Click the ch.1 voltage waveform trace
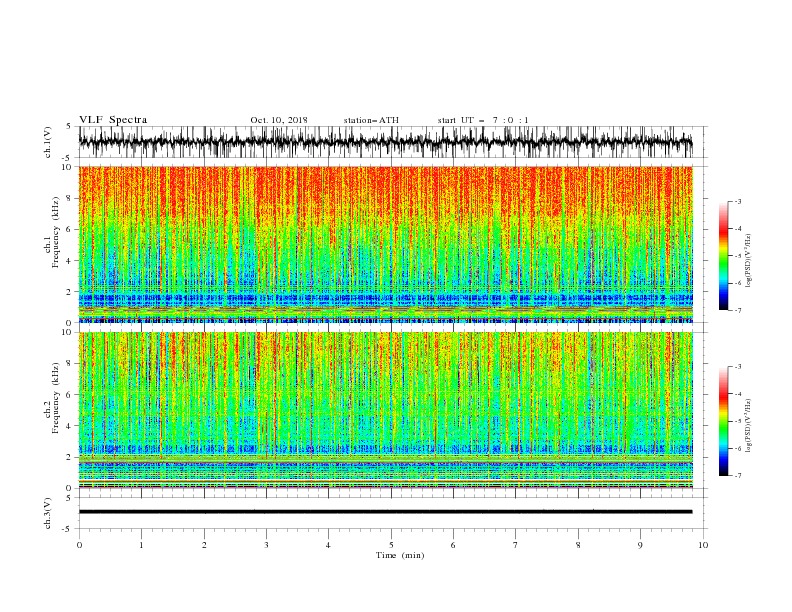This screenshot has height=612, width=792. coord(385,142)
